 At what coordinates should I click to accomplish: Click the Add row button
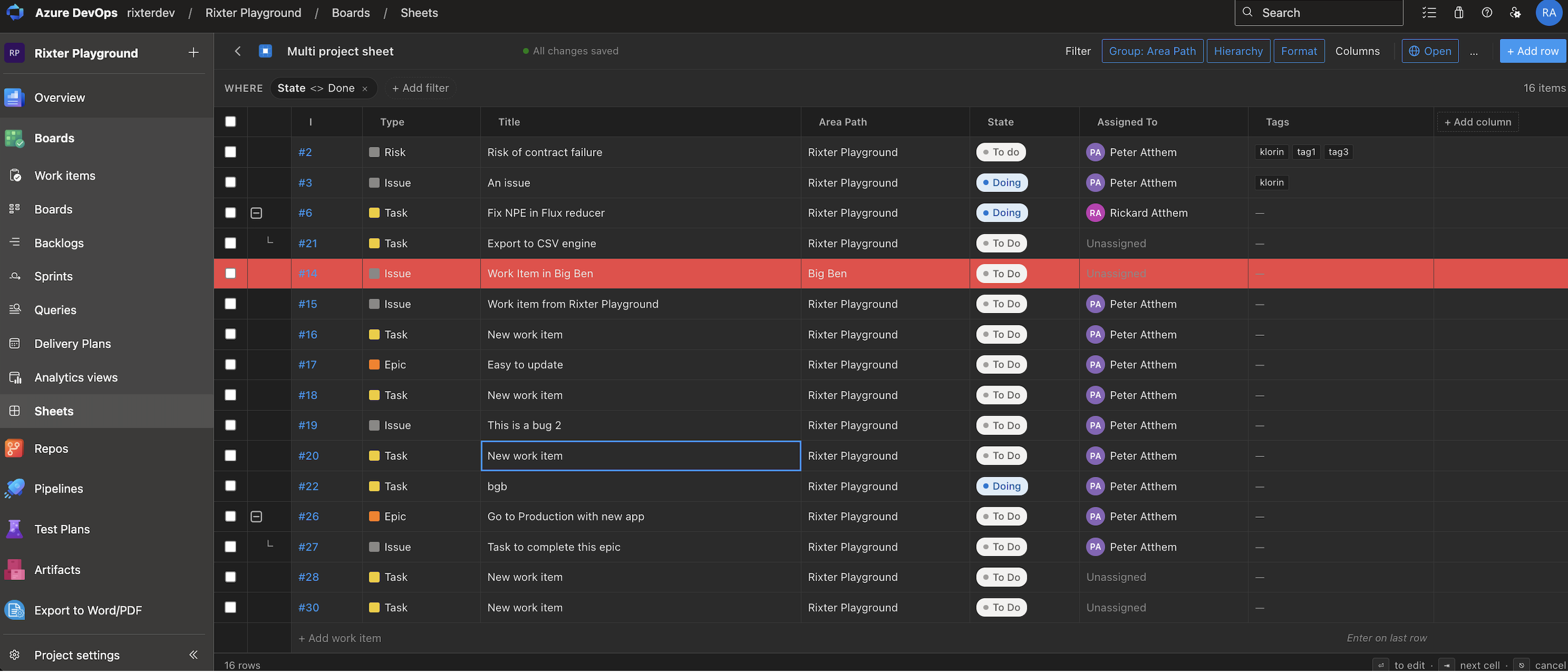click(1532, 51)
